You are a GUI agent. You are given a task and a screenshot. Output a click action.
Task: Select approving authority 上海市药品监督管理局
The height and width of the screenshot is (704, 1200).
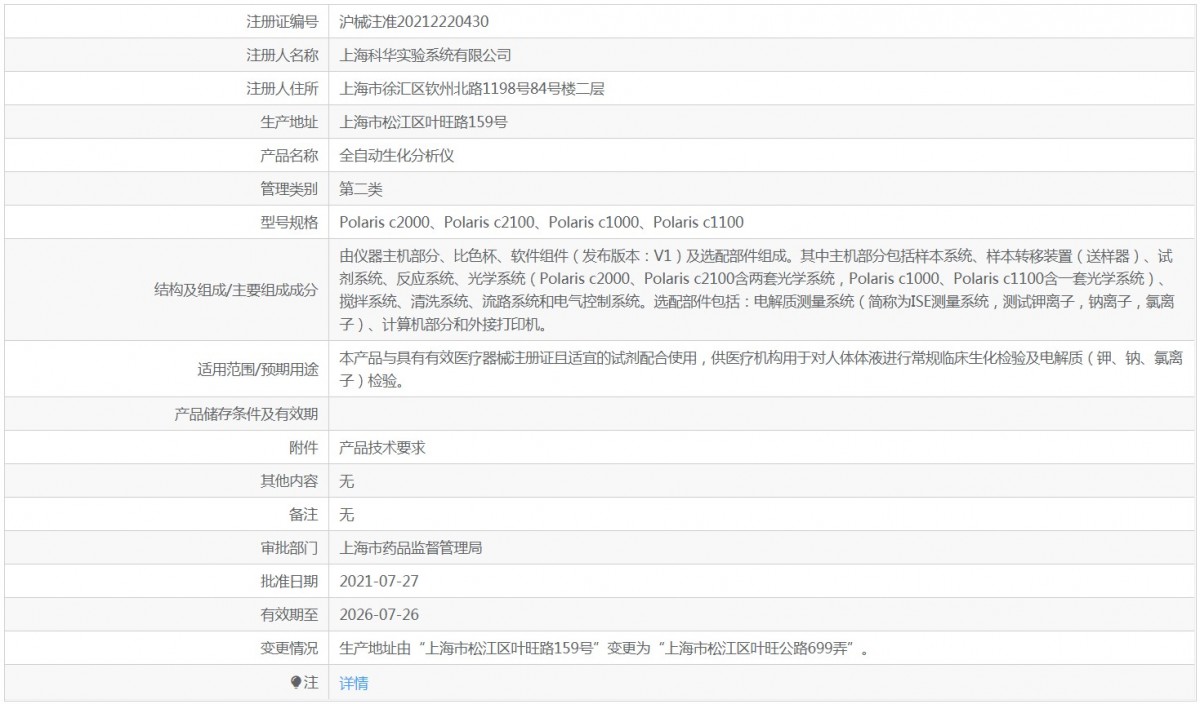[x=412, y=548]
